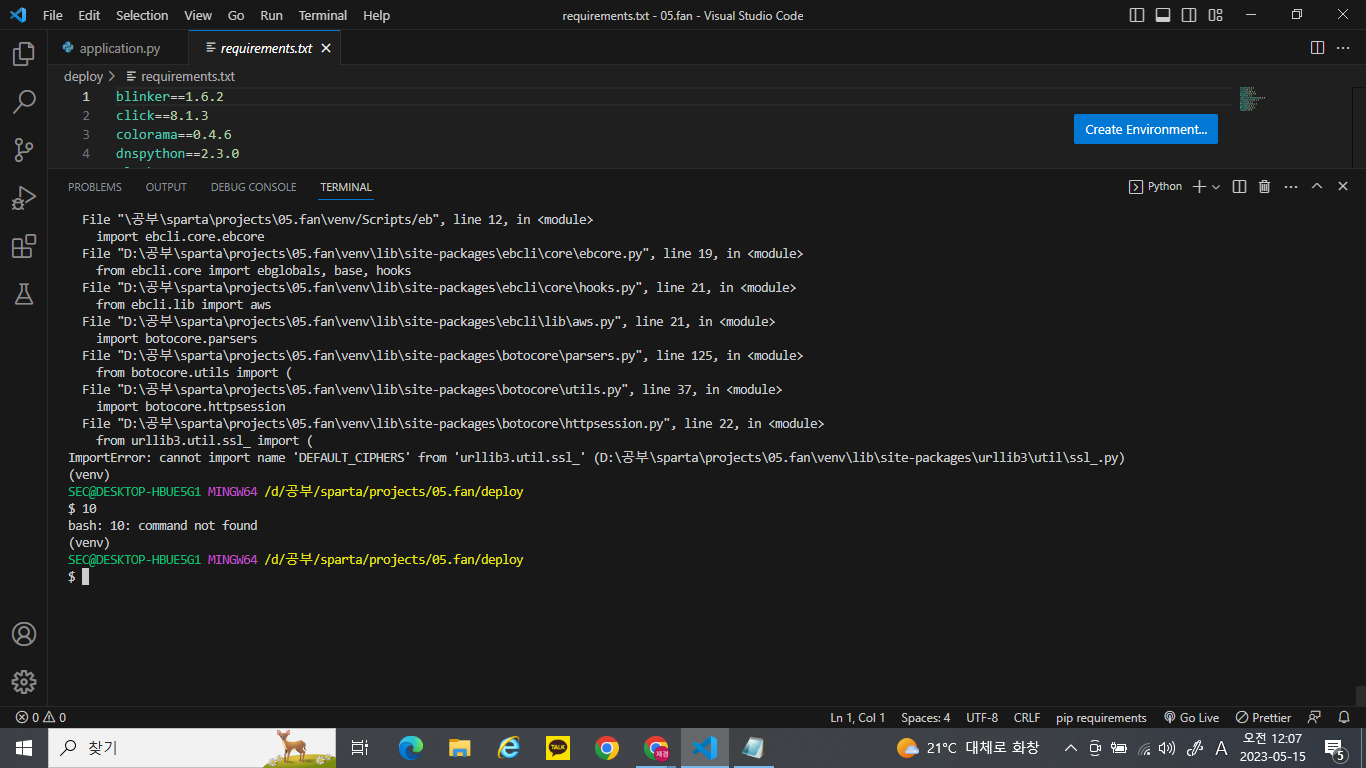The height and width of the screenshot is (768, 1366).
Task: Change the UTF-8 file encoding
Action: click(982, 717)
